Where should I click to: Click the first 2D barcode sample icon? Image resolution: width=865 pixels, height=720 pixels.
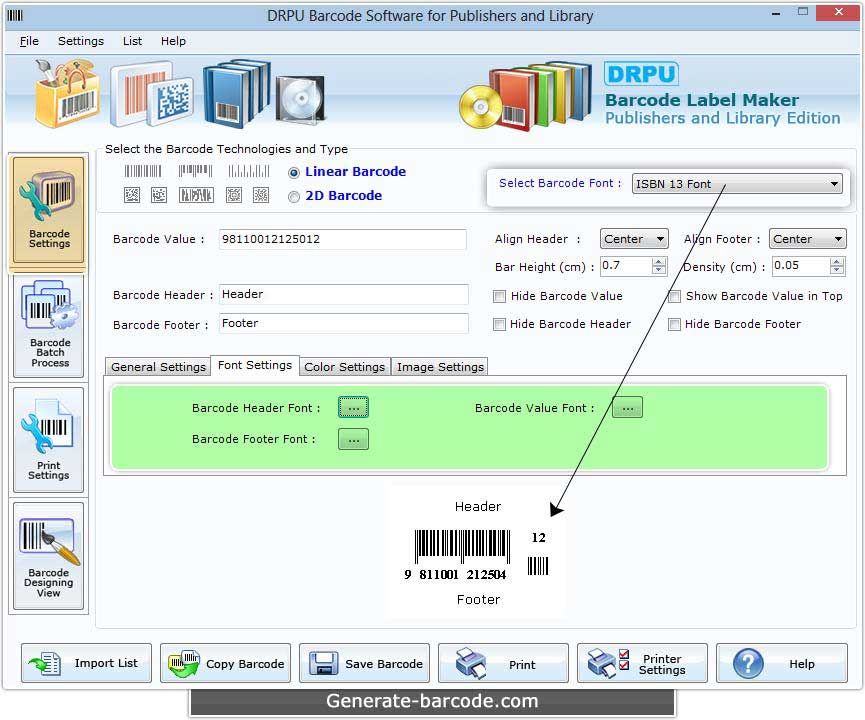[132, 195]
